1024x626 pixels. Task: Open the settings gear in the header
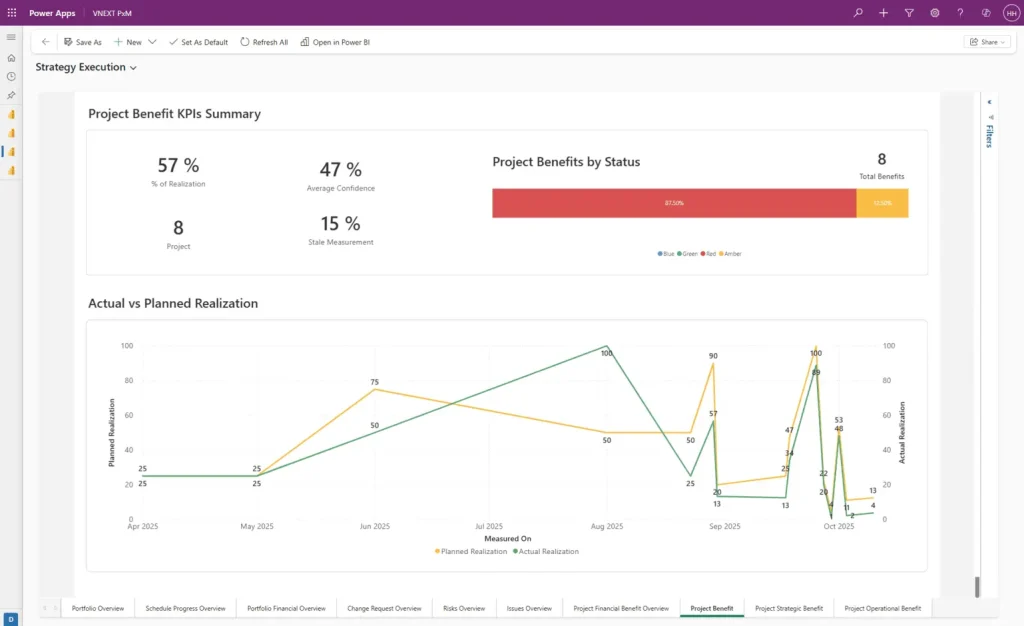tap(935, 13)
